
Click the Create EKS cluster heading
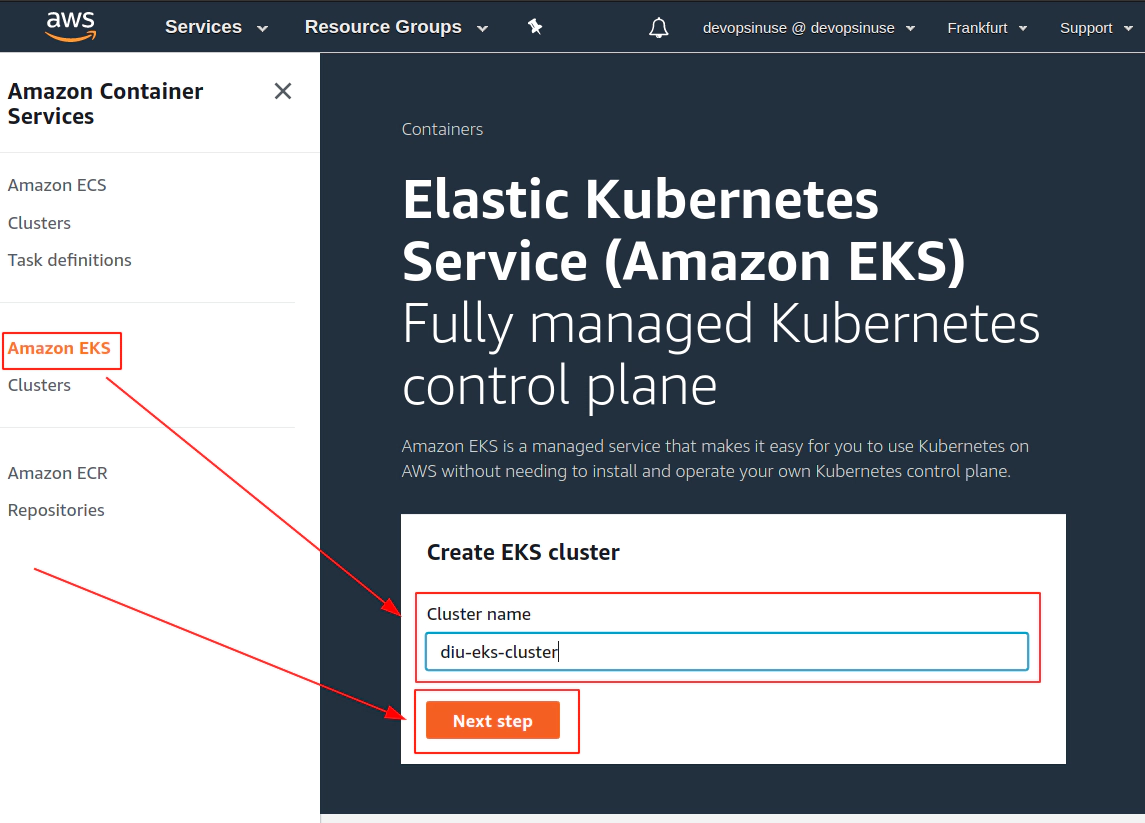523,552
